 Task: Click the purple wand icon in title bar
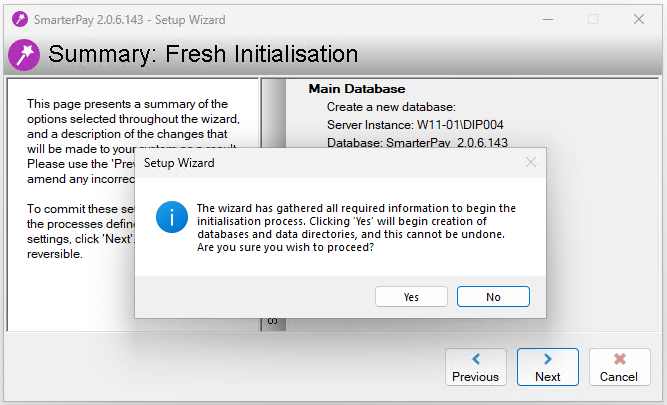20,20
